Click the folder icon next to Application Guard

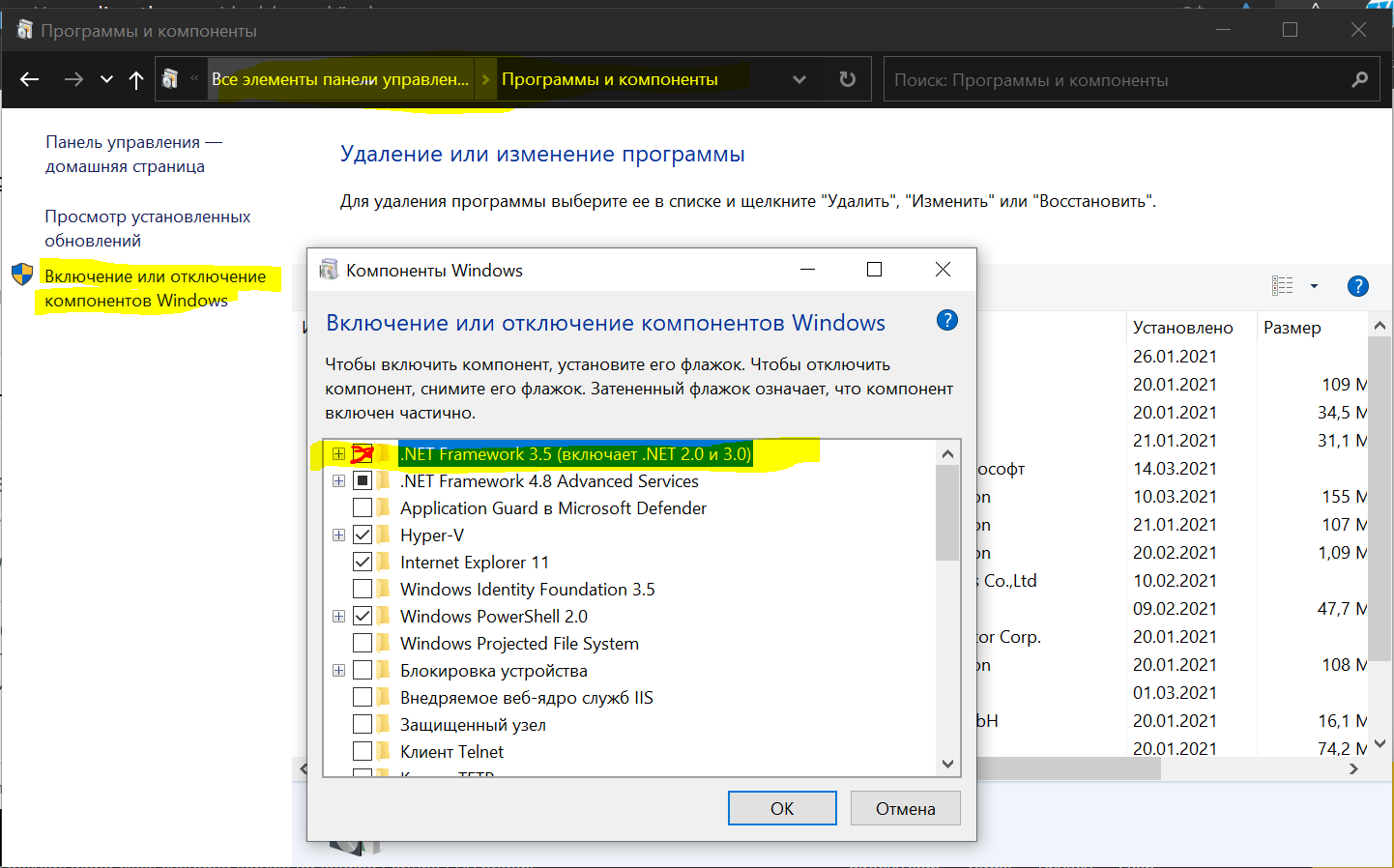click(x=385, y=507)
